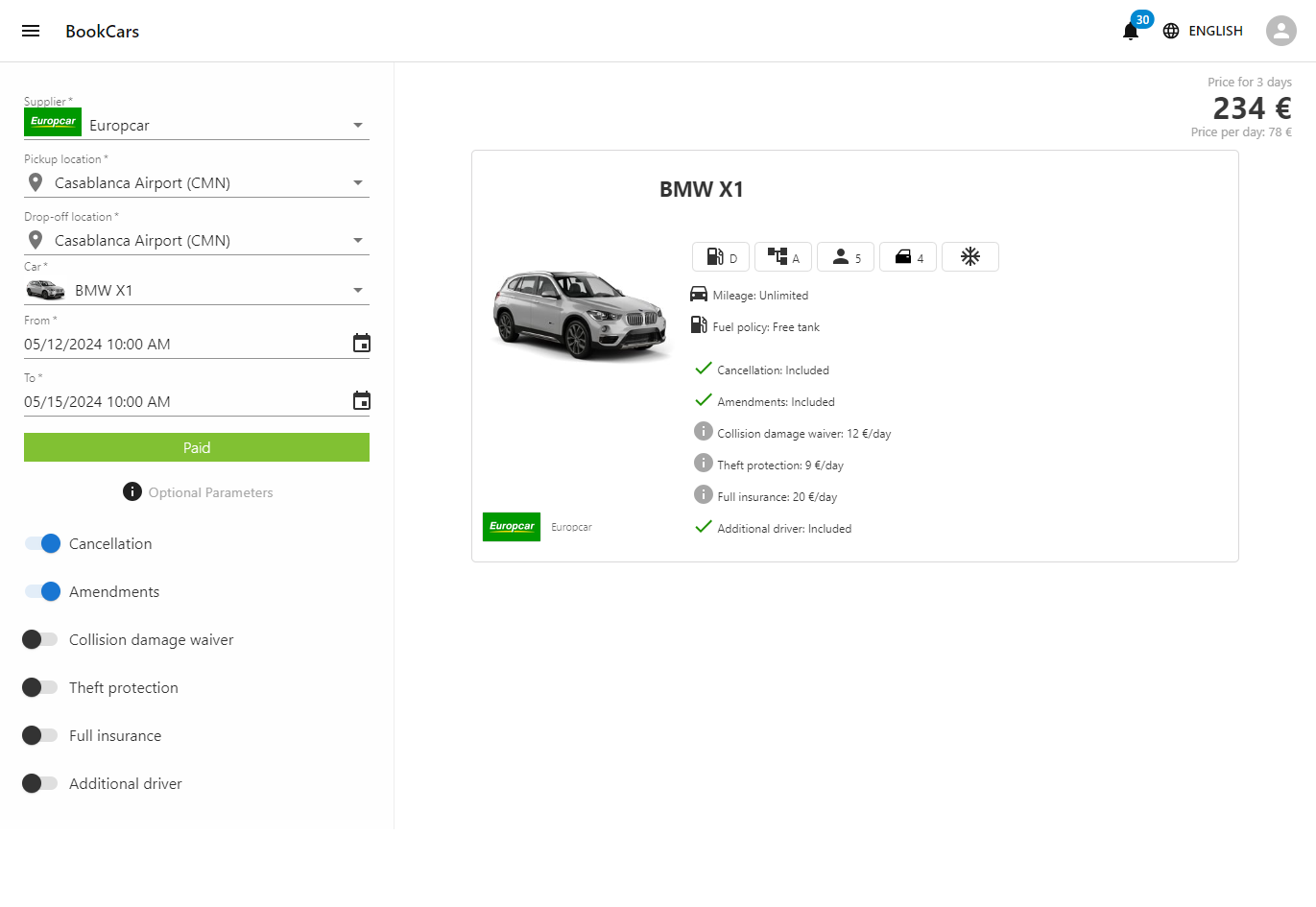Click Additional driver Included checkmark icon
This screenshot has height=907, width=1316.
[704, 527]
